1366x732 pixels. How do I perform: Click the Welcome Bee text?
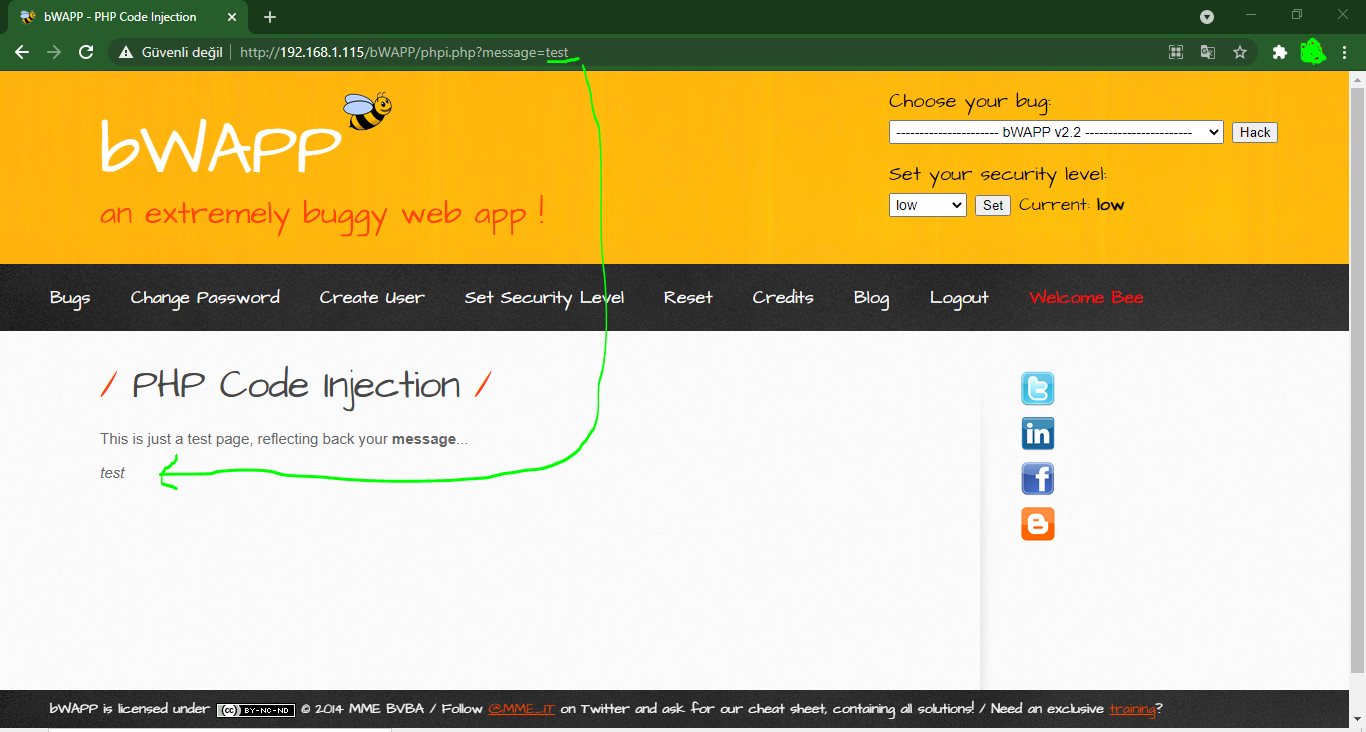click(1086, 298)
